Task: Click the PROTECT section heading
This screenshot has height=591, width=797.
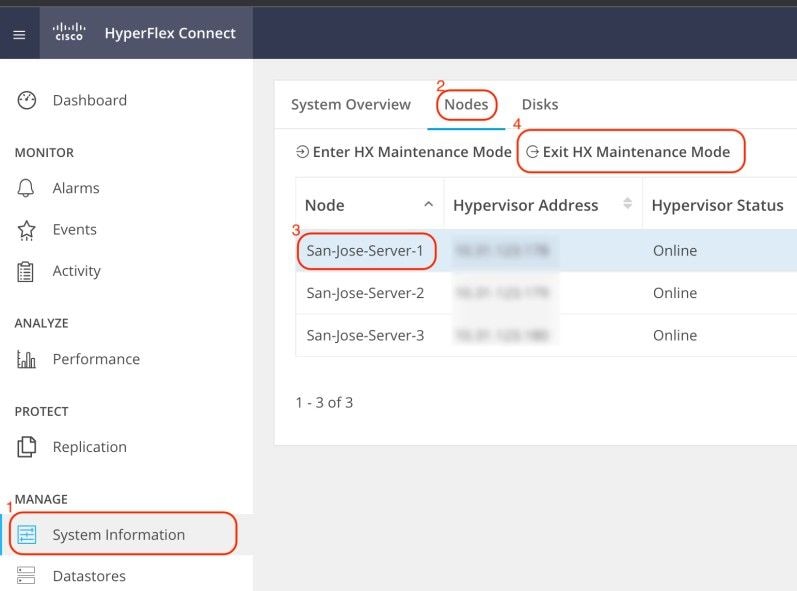Action: click(x=42, y=412)
